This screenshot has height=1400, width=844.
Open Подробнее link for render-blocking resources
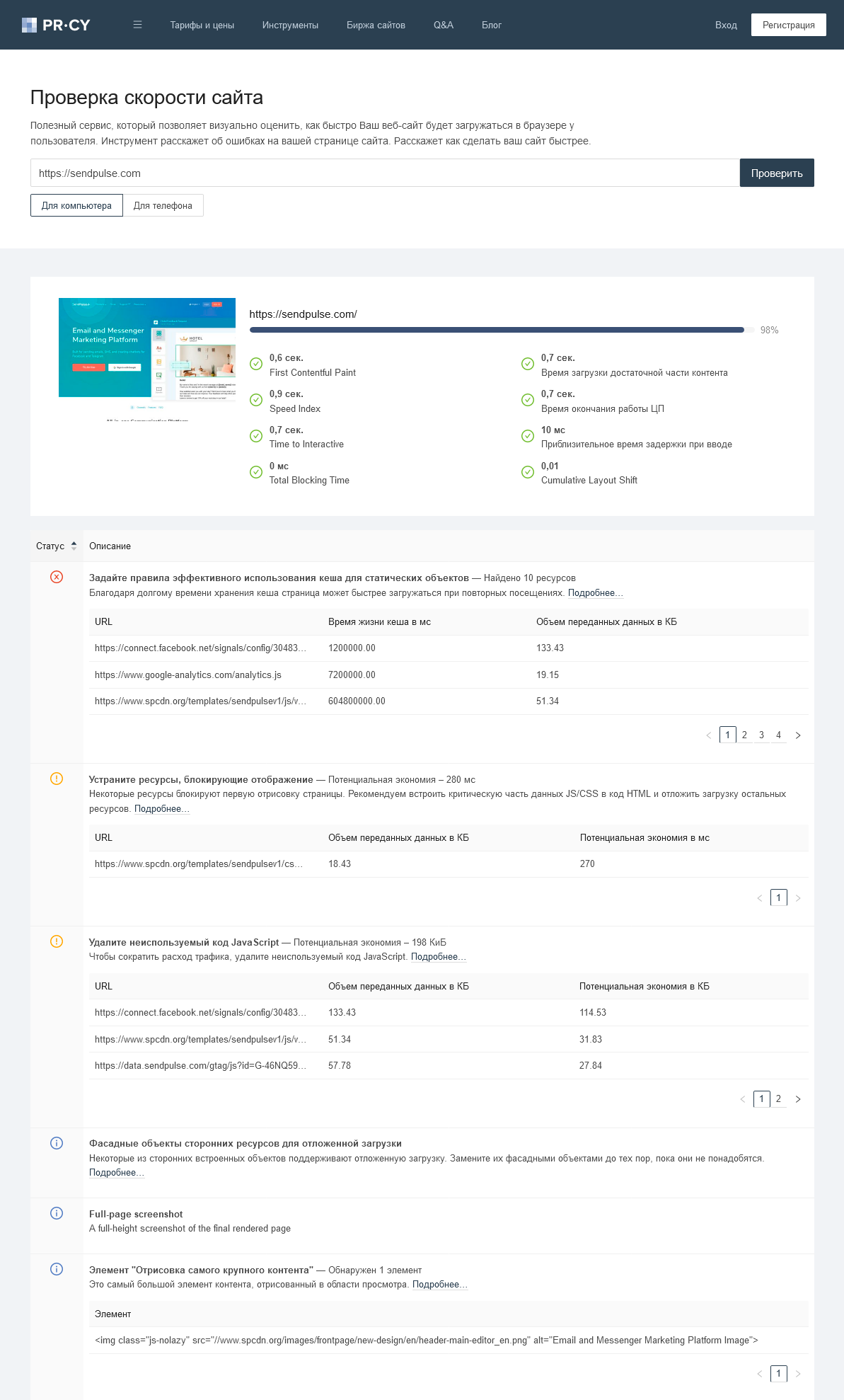click(x=162, y=809)
